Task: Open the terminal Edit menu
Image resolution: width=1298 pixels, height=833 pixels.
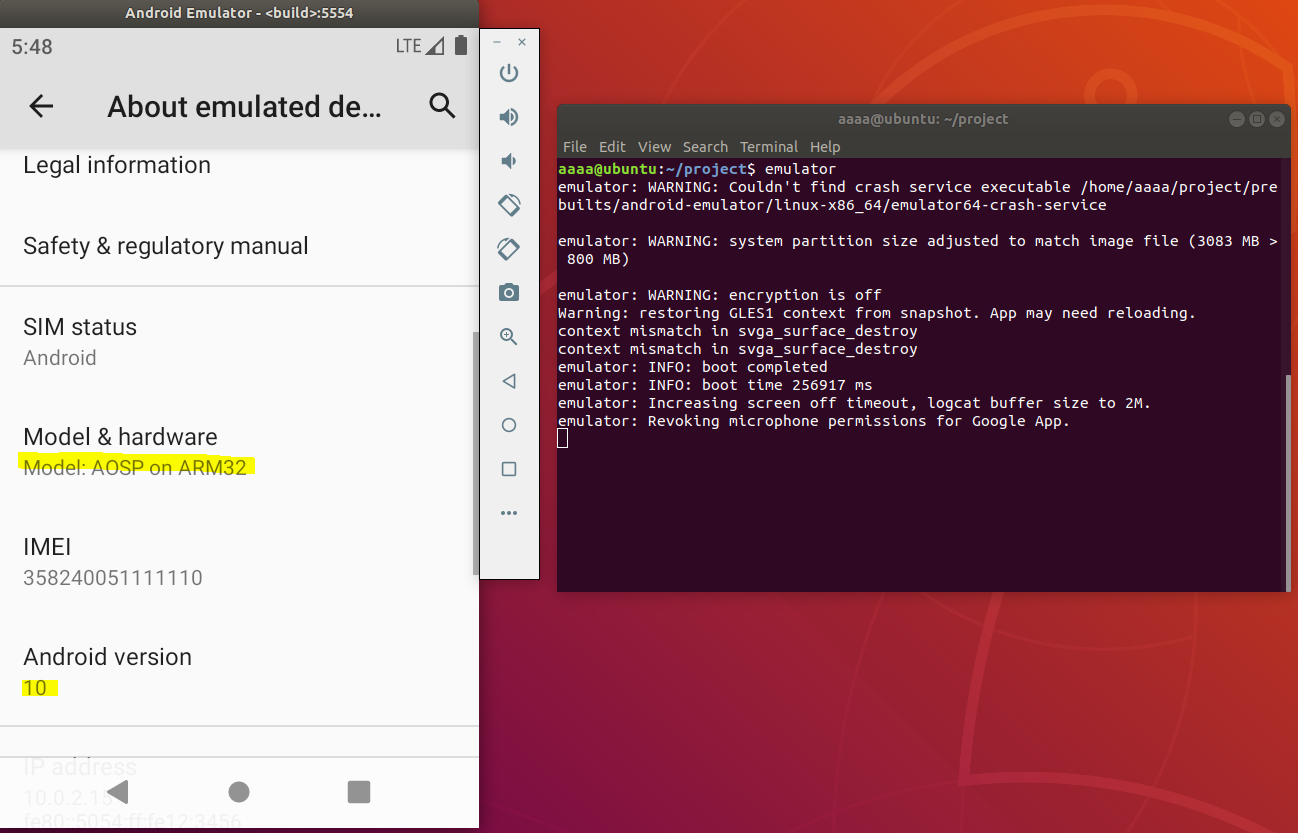Action: (613, 147)
